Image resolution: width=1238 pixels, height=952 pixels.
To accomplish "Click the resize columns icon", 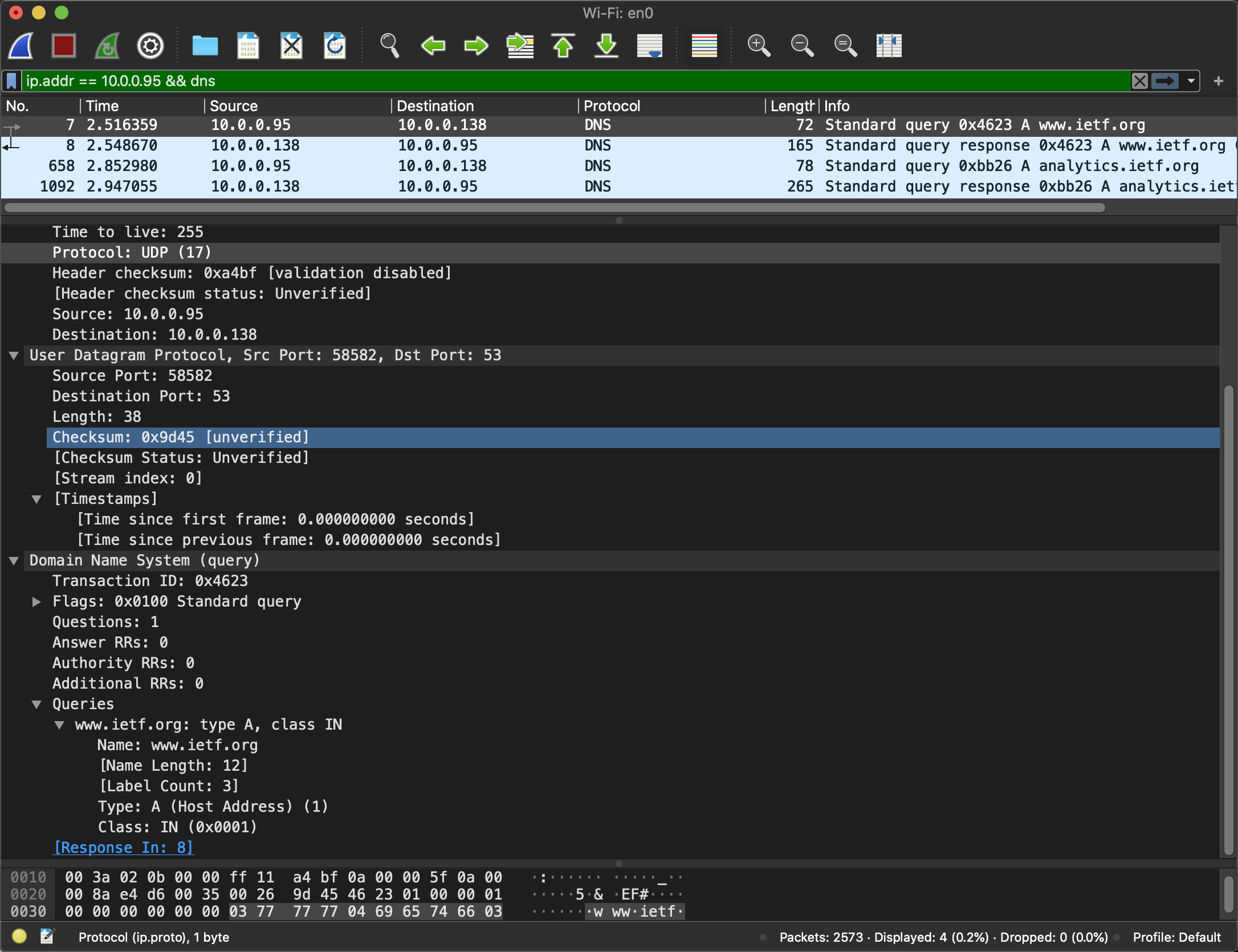I will 889,46.
